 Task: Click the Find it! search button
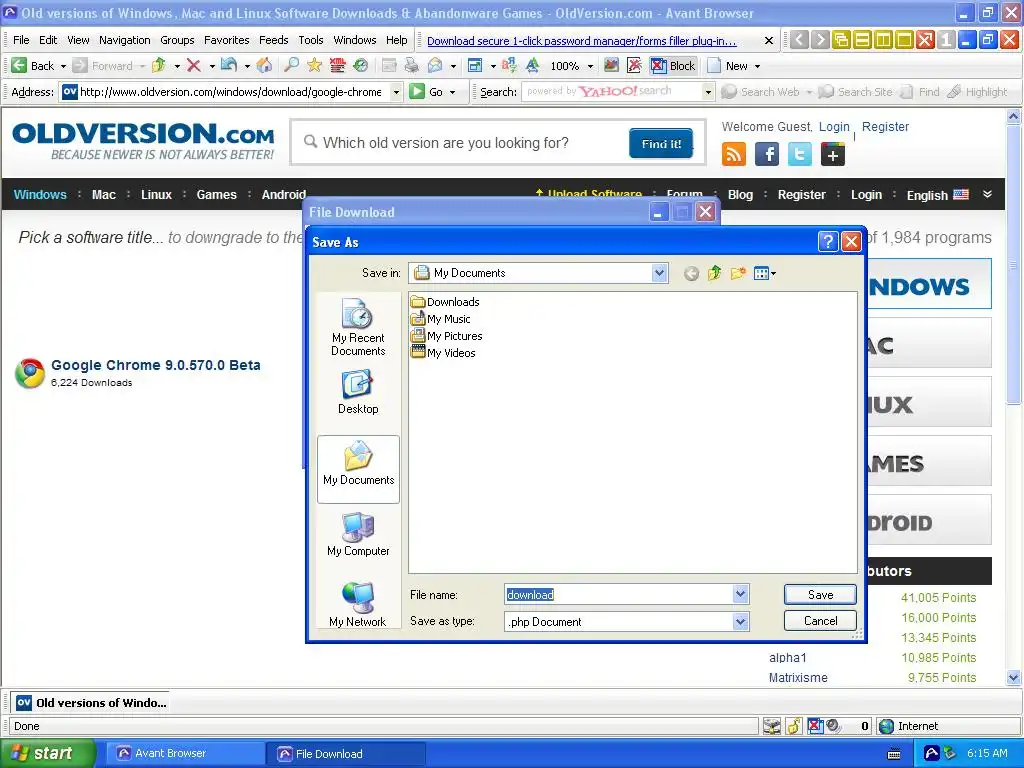tap(661, 143)
